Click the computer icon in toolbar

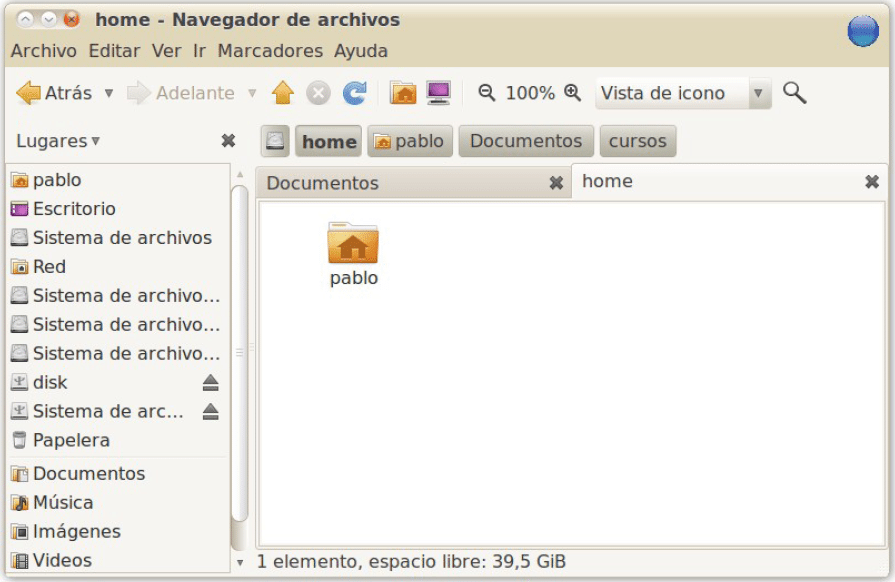438,93
